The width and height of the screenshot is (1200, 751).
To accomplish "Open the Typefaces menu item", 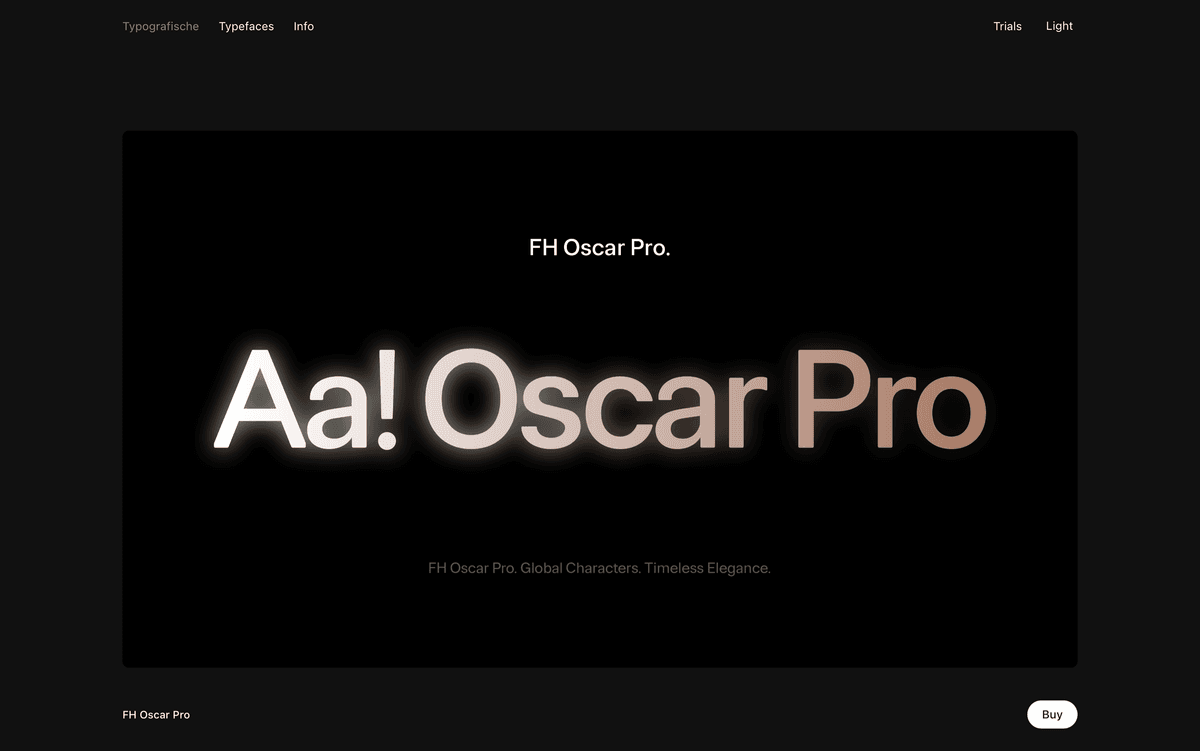I will (x=246, y=26).
